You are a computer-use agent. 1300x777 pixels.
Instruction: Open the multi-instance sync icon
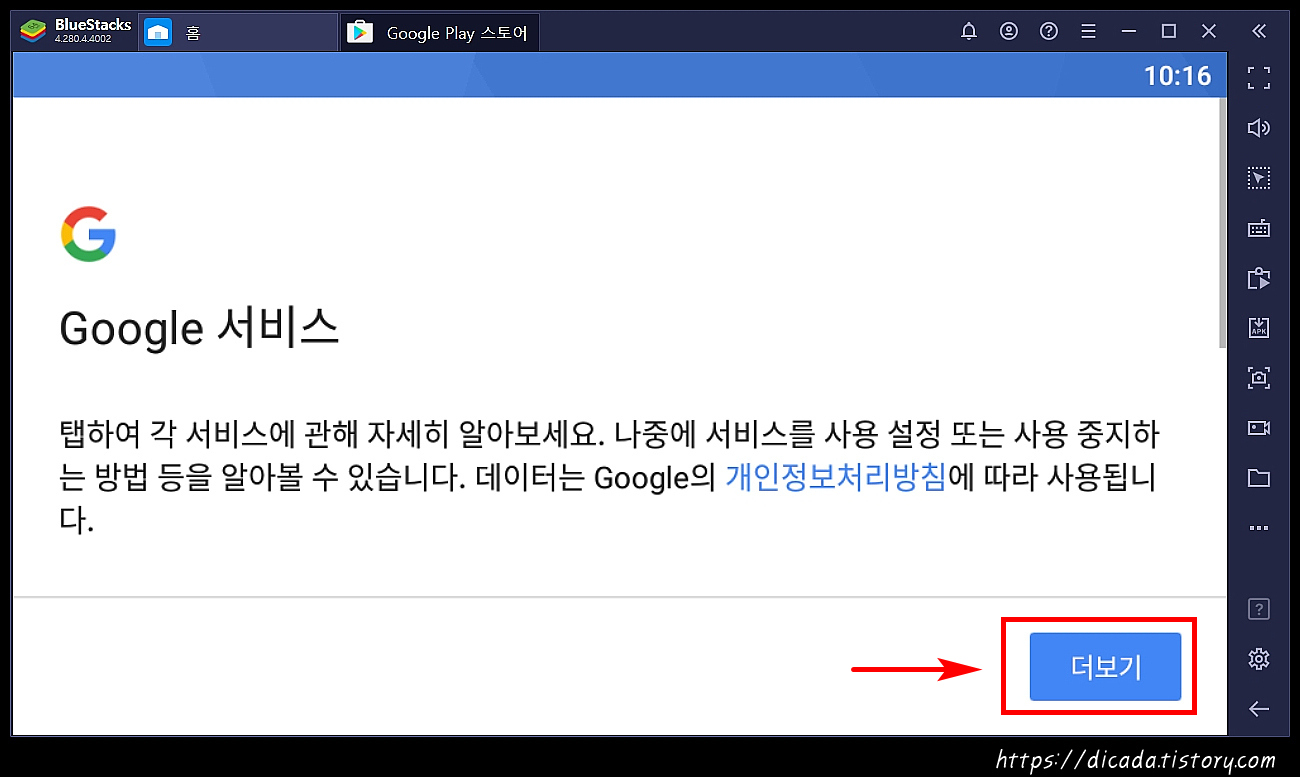[x=1259, y=278]
